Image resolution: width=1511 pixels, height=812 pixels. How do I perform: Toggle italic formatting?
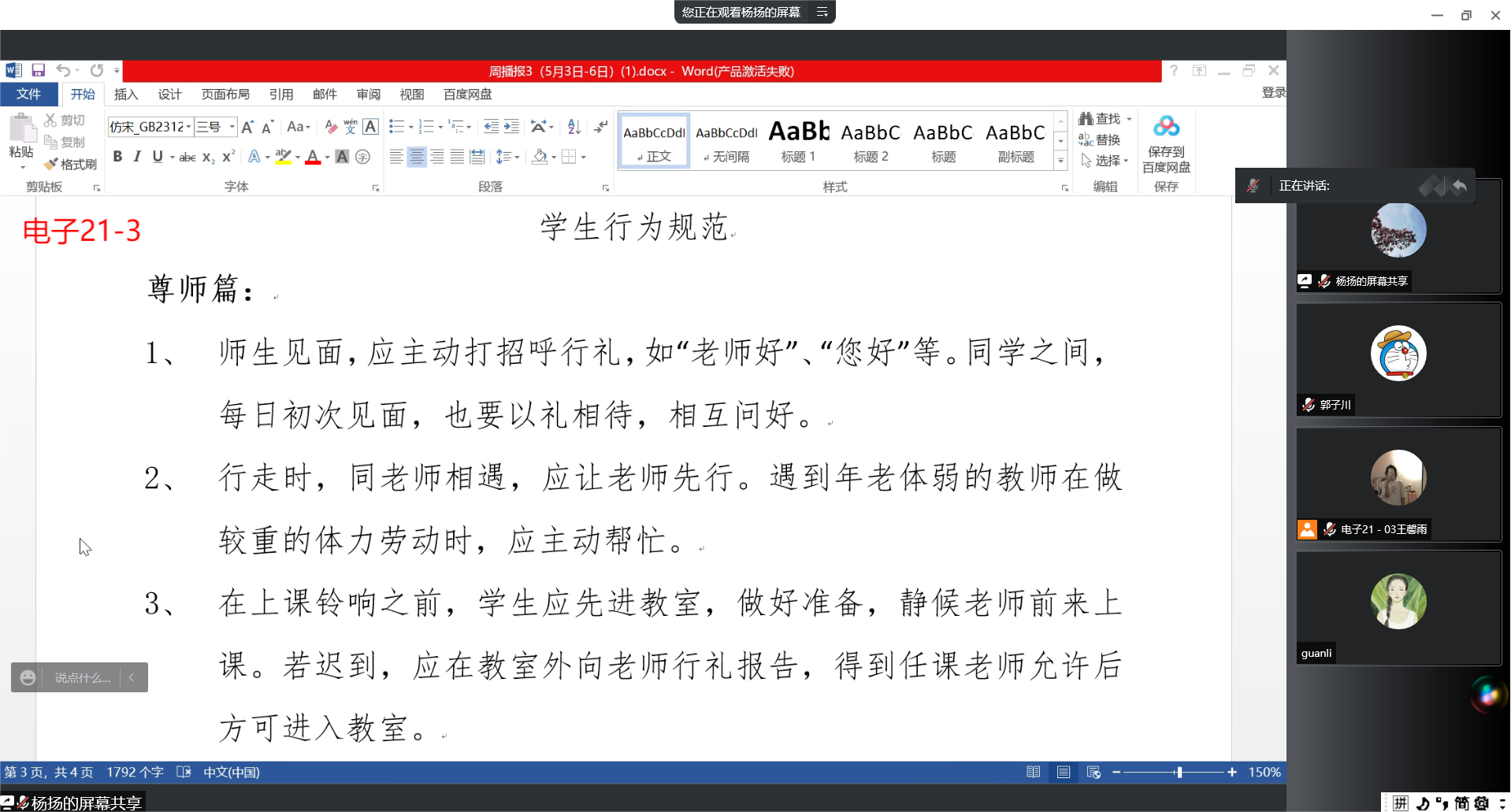pyautogui.click(x=137, y=157)
